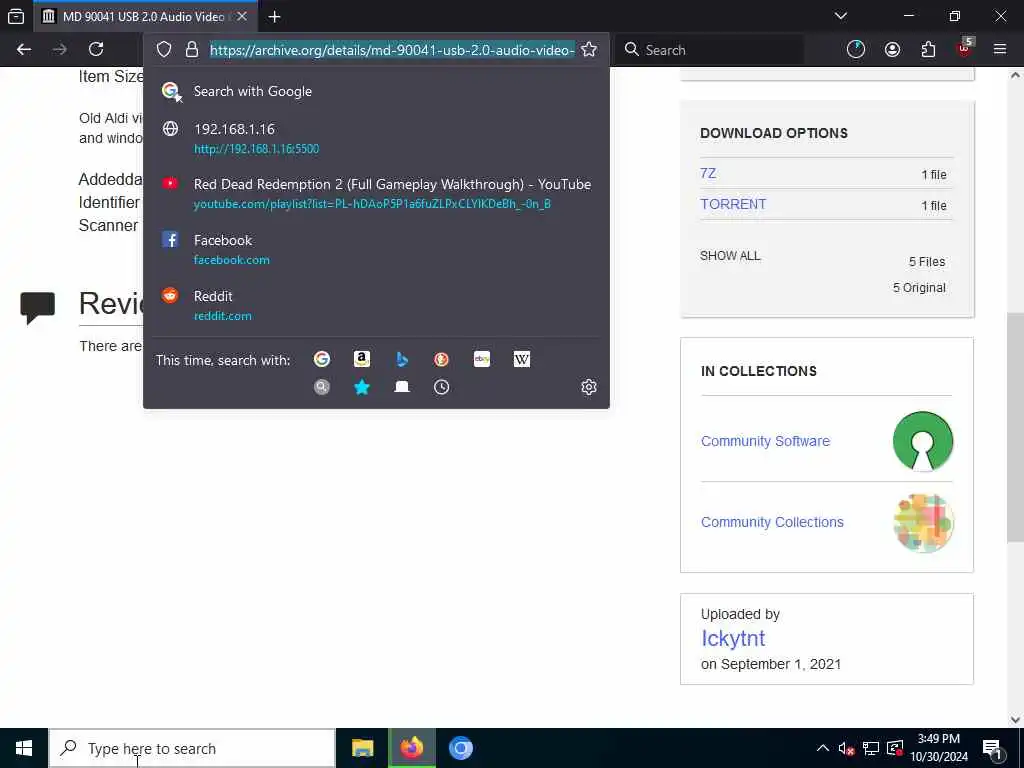Choose the Reddit suggestion
Screen dimensions: 1024x768
tap(376, 305)
